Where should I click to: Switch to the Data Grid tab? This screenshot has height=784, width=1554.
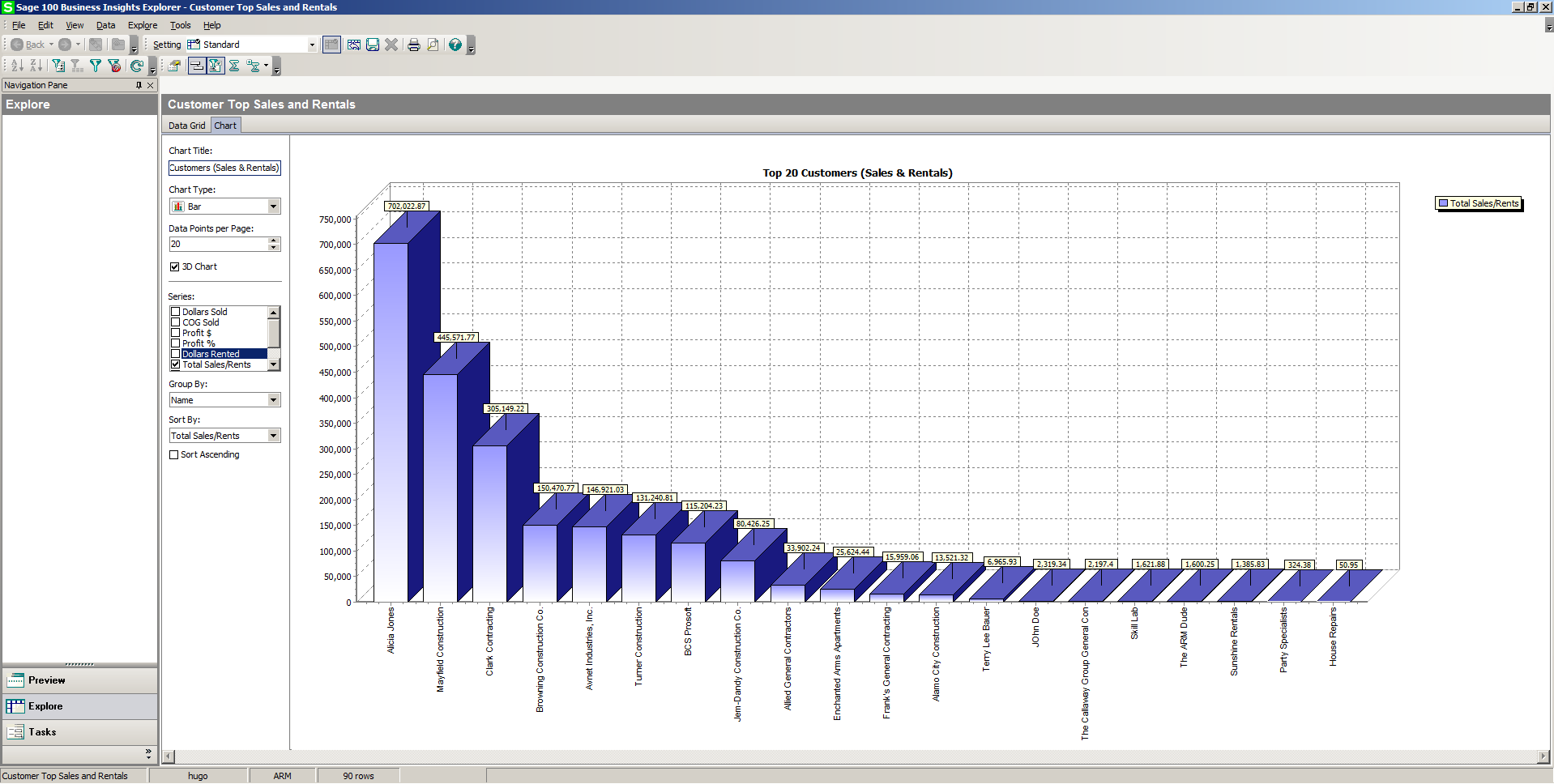187,126
